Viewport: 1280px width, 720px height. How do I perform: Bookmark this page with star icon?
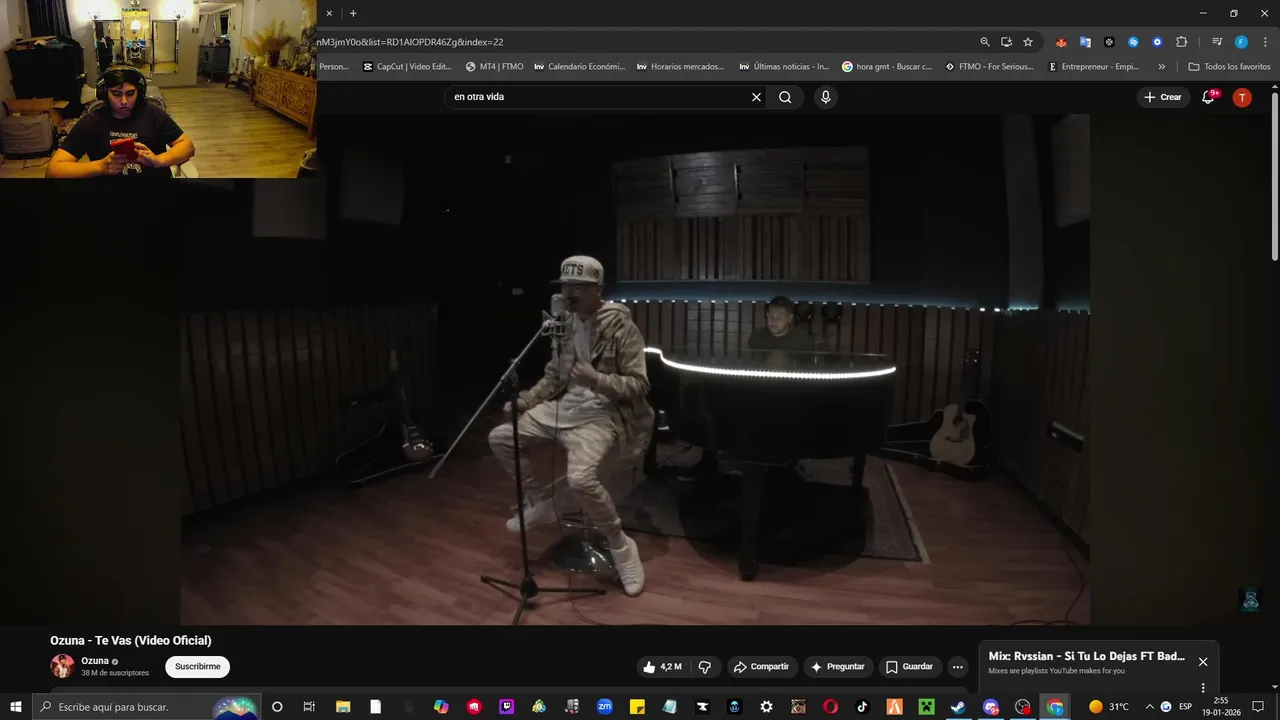point(1028,42)
